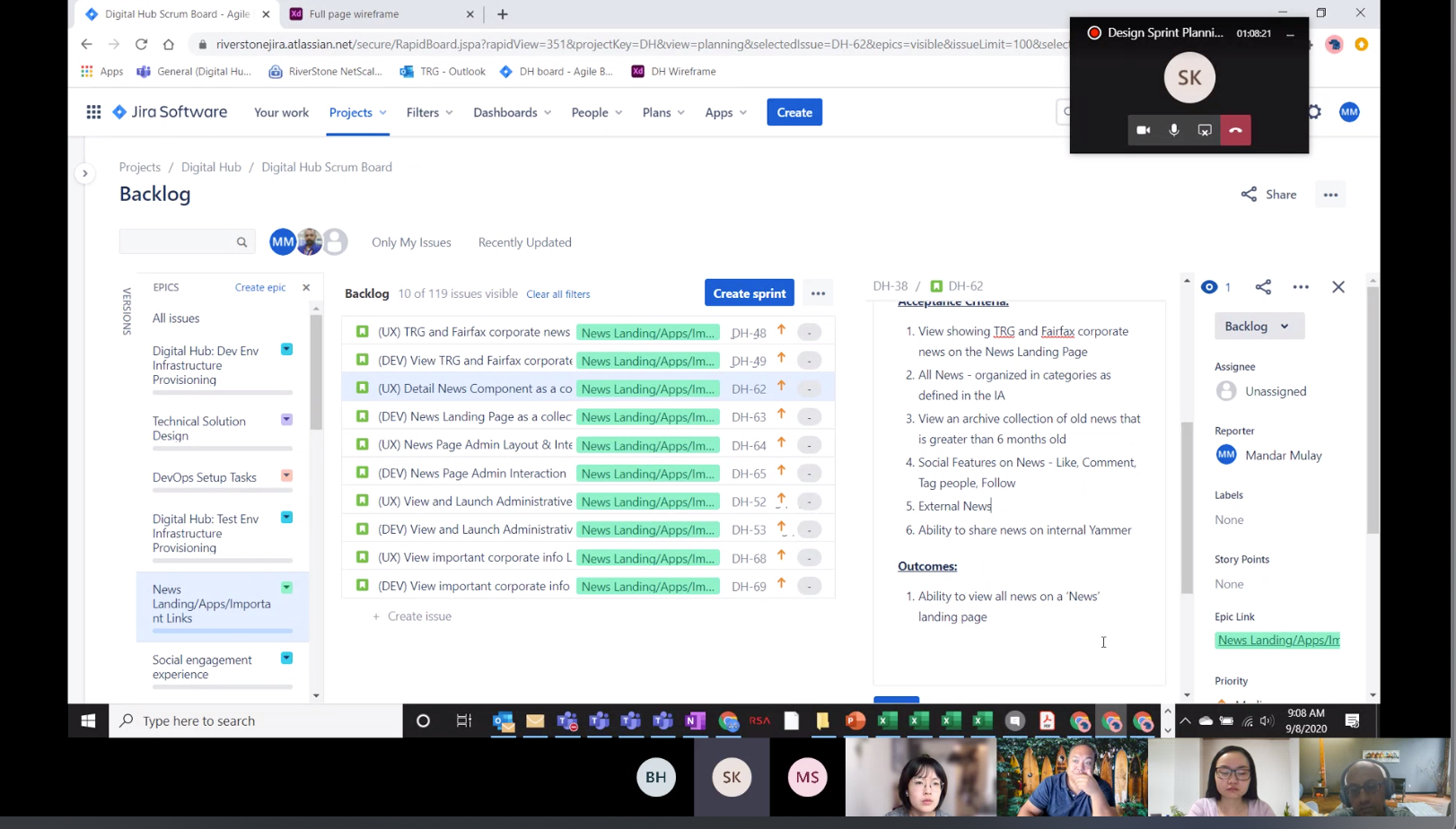Viewport: 1456px width, 829px height.
Task: Switch to Full page wireframe tab
Action: [382, 14]
